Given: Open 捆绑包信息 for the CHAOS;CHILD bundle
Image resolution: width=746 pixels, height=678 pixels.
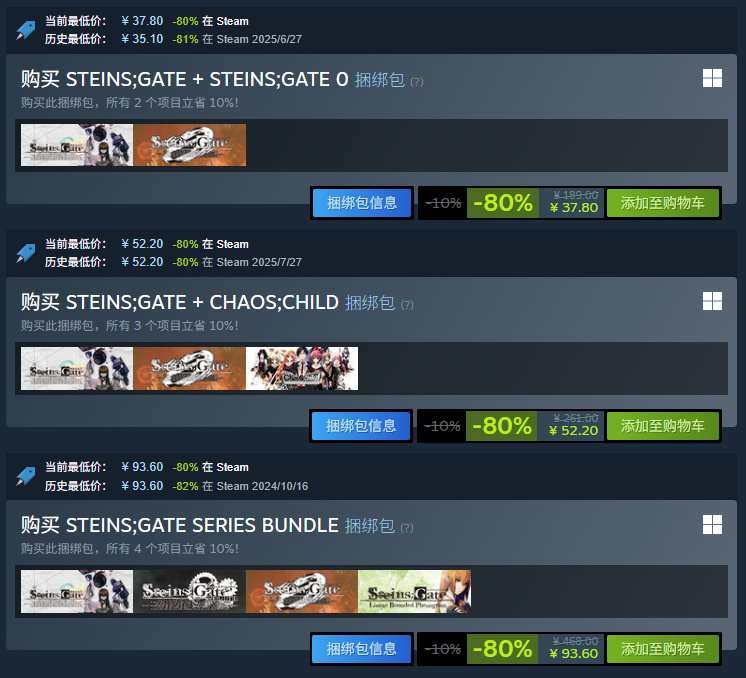Looking at the screenshot, I should click(x=361, y=426).
